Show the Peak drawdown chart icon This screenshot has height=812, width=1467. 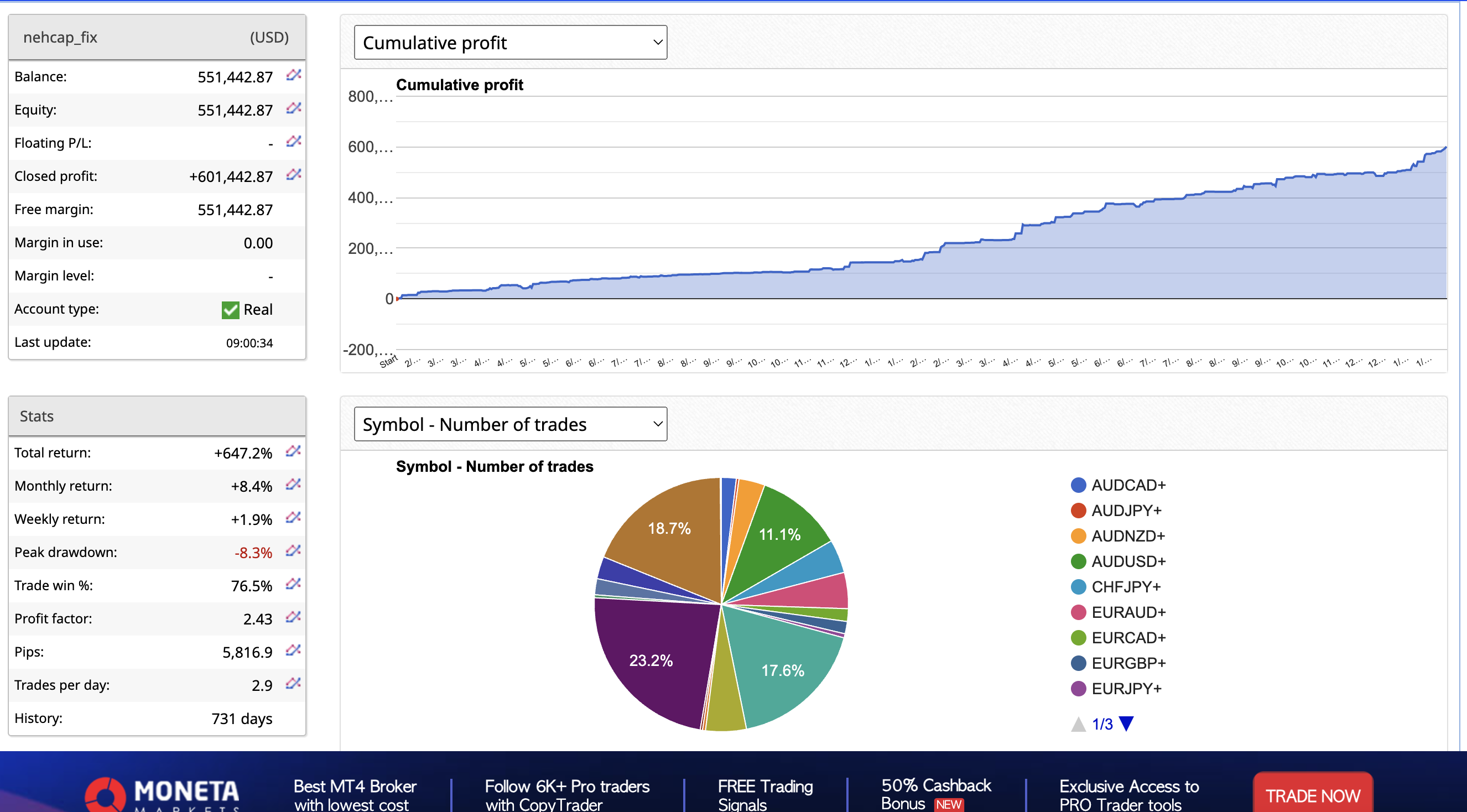pos(293,551)
